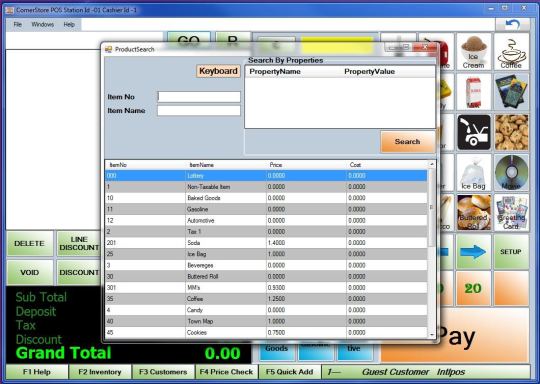Click F5 Quick Add
Screen dimensions: 540x384
click(x=290, y=372)
